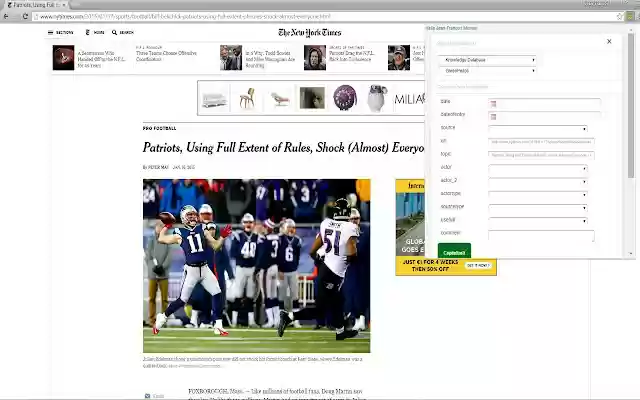Click the email share icon below the photo
Image resolution: width=640 pixels, height=400 pixels.
click(x=147, y=396)
